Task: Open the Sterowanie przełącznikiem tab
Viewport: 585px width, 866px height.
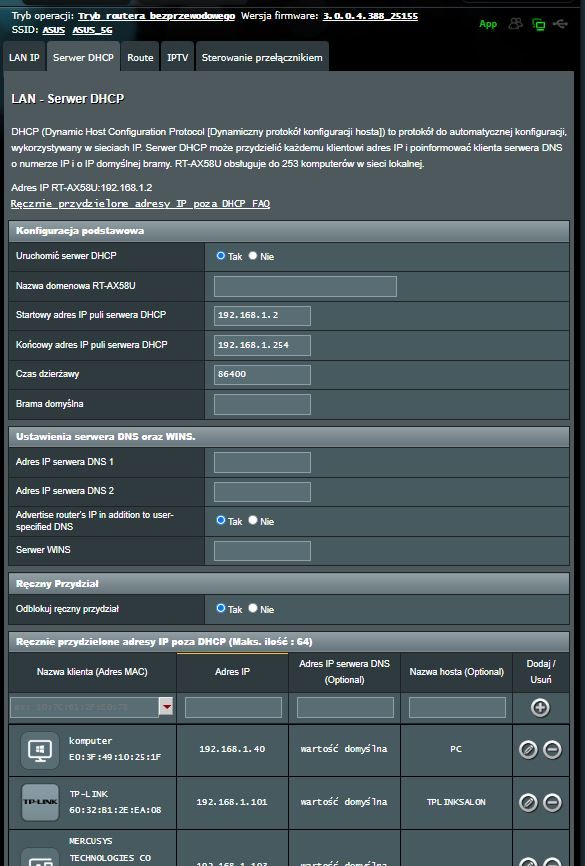Action: 262,57
